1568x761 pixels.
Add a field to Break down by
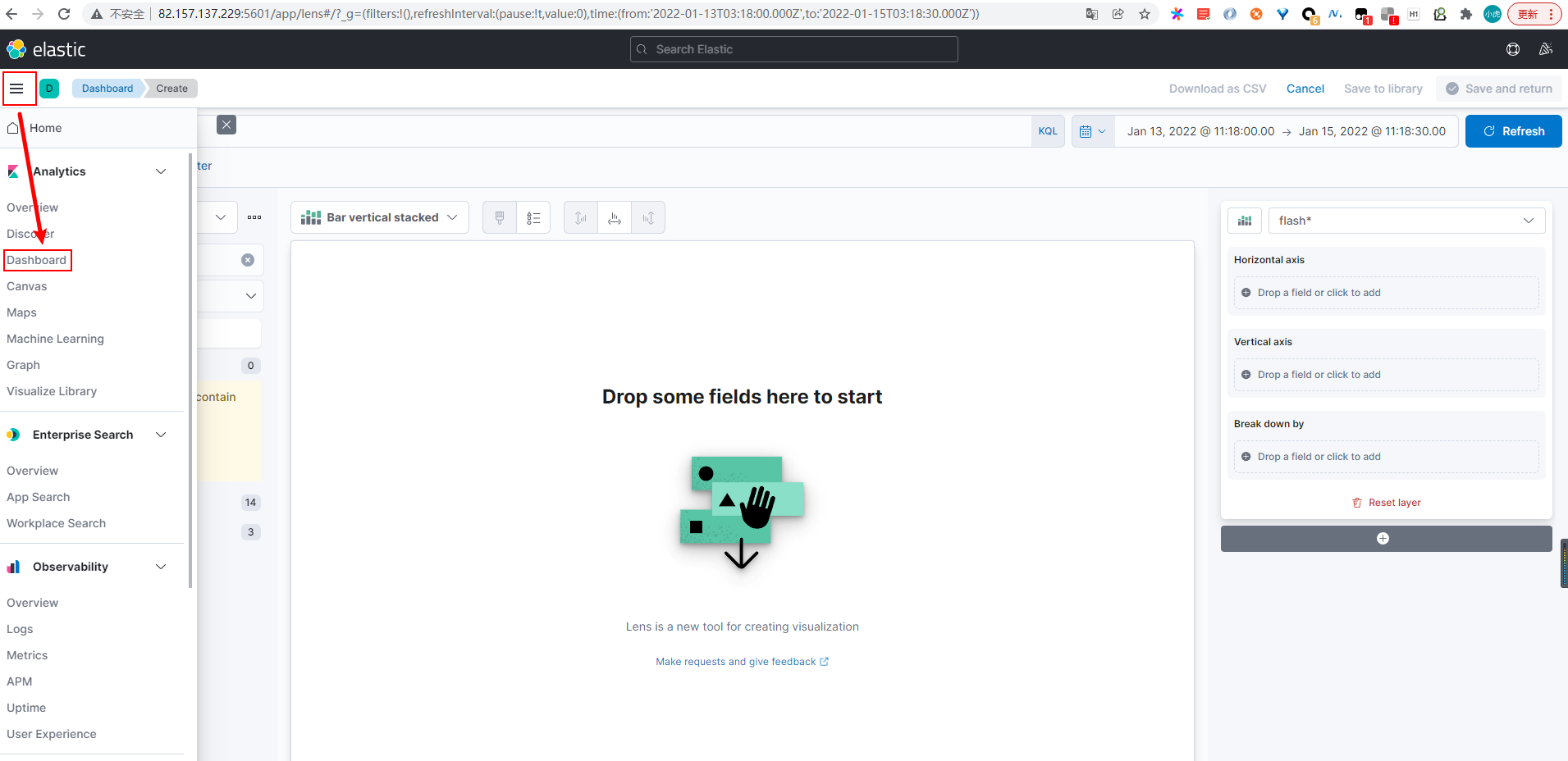[1386, 457]
